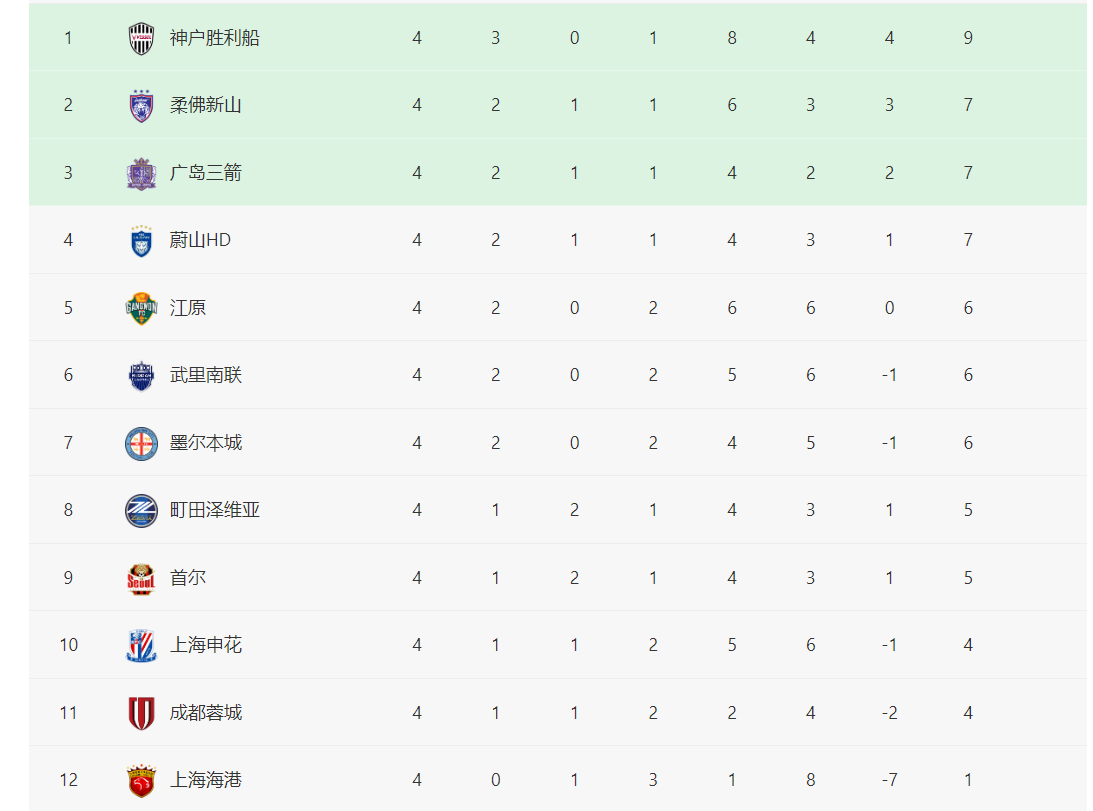Click the 上海海港 team name text
The image size is (1093, 811).
tap(206, 780)
